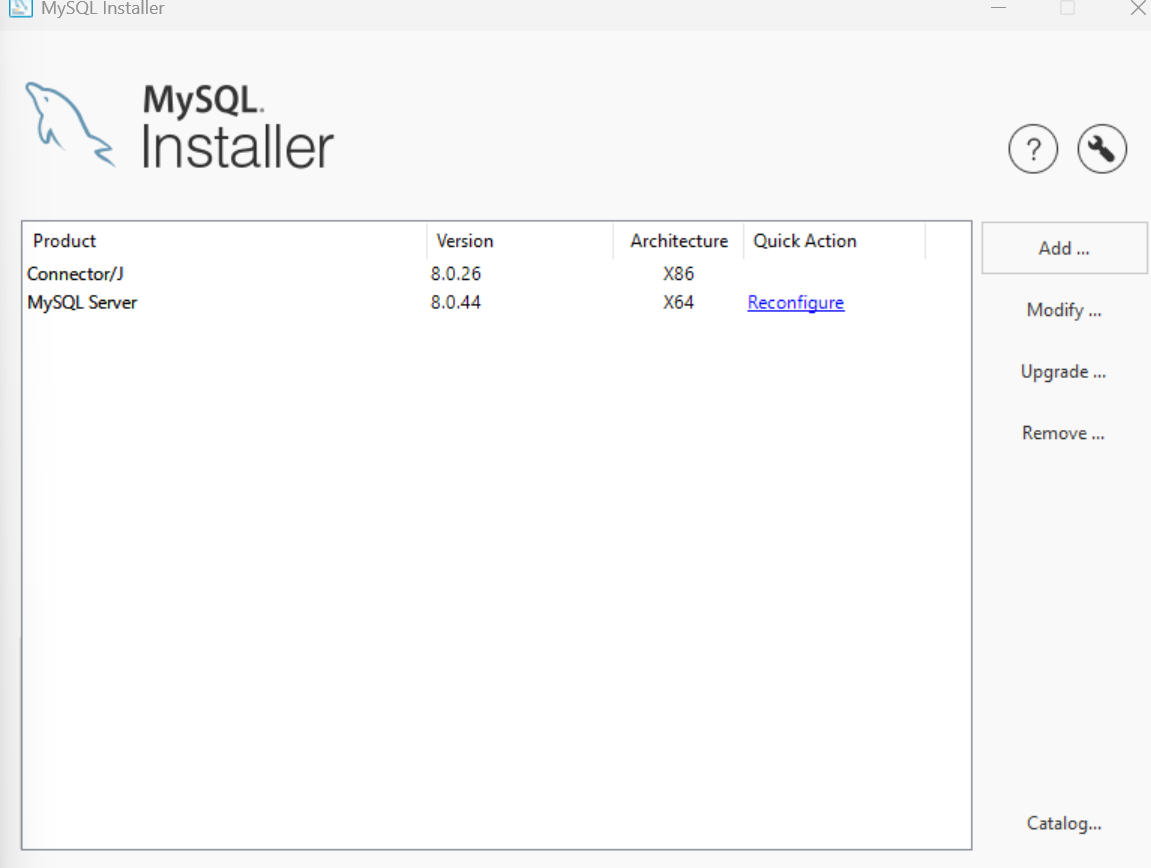
Task: Sort by the Architecture column header
Action: pos(678,241)
